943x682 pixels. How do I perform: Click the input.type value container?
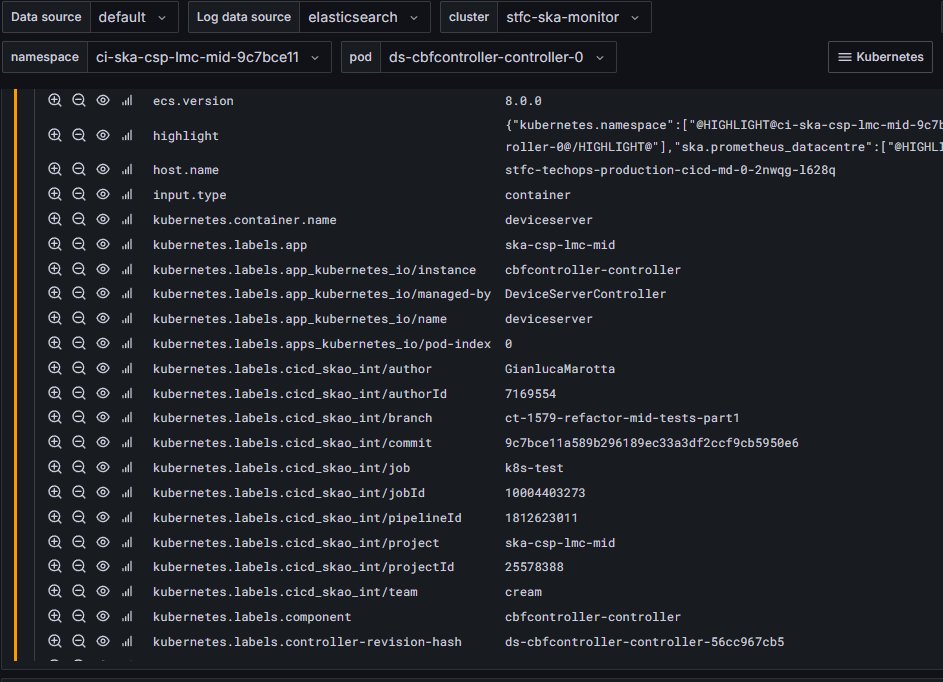coord(538,195)
